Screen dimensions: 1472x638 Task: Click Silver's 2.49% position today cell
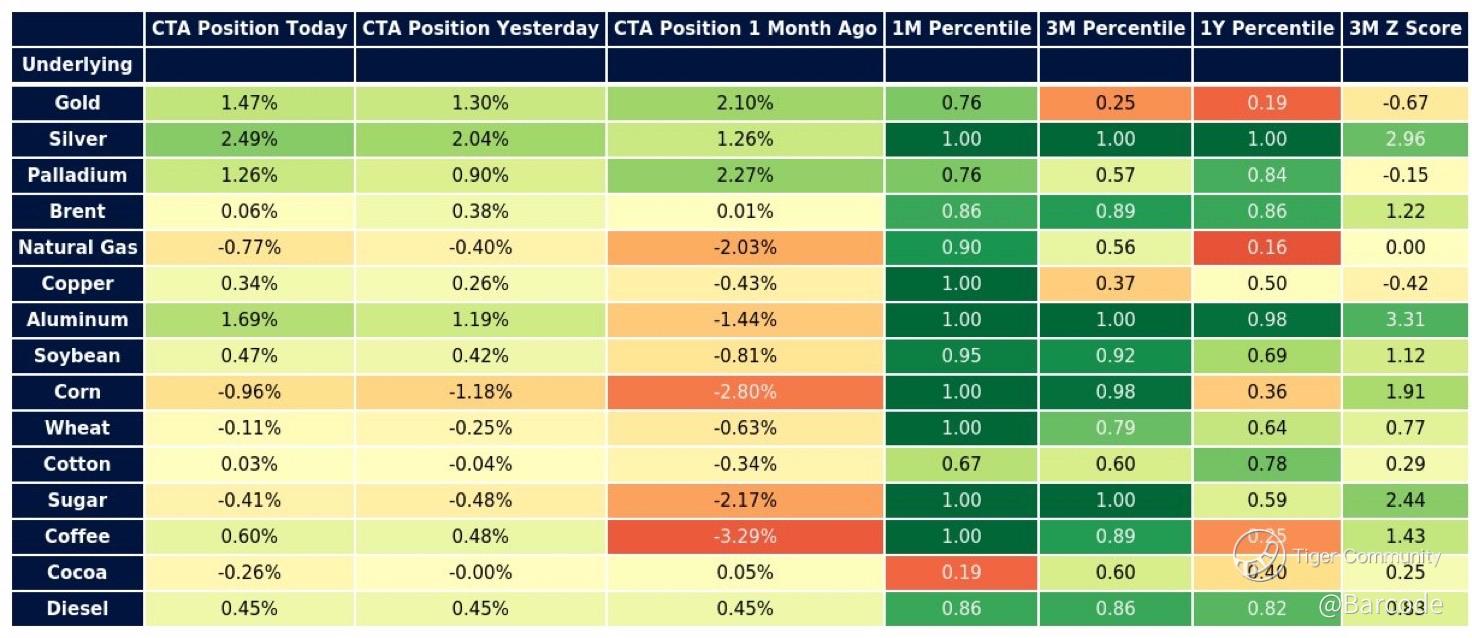(249, 139)
